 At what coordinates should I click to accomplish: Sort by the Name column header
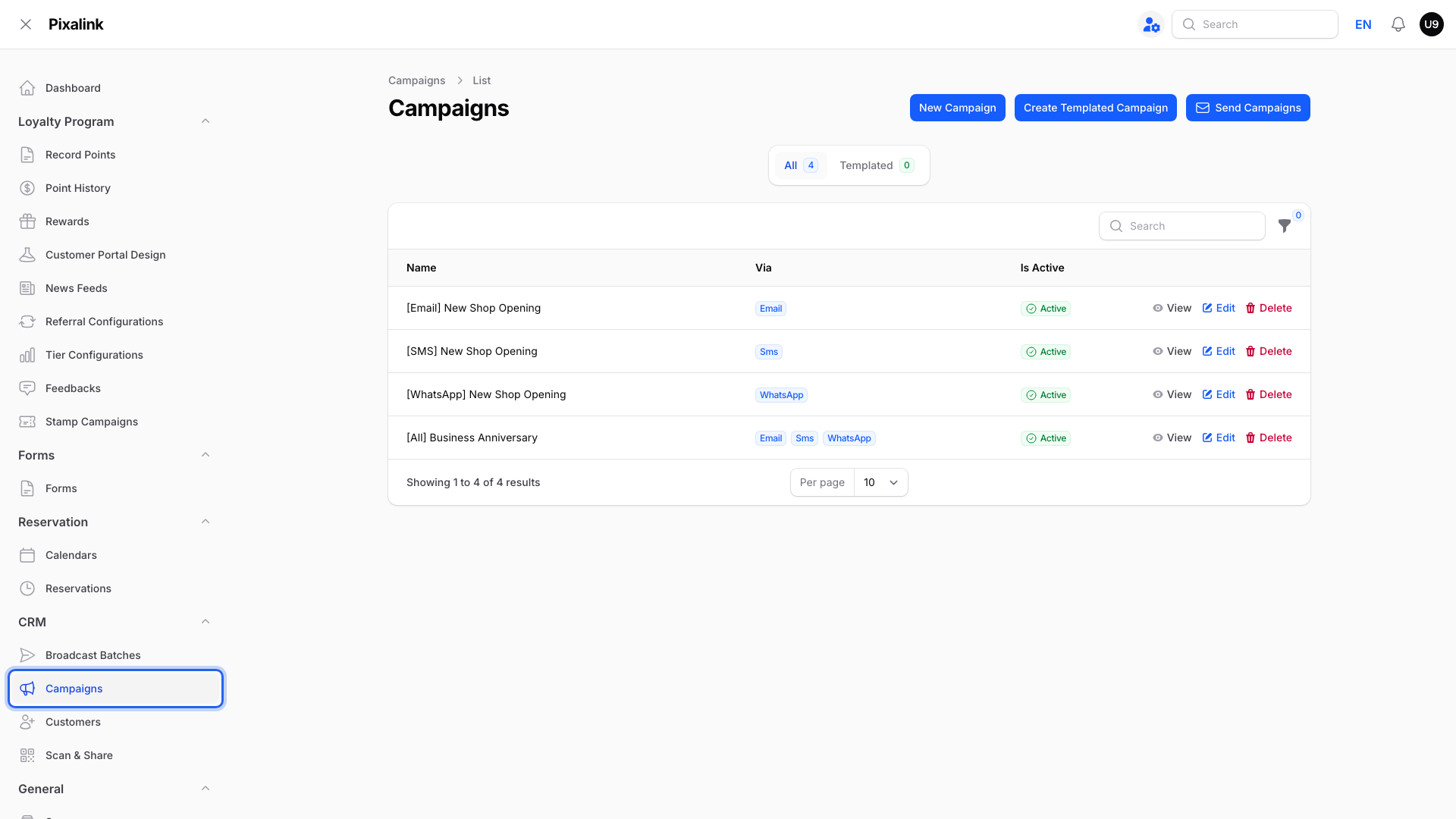pyautogui.click(x=421, y=268)
